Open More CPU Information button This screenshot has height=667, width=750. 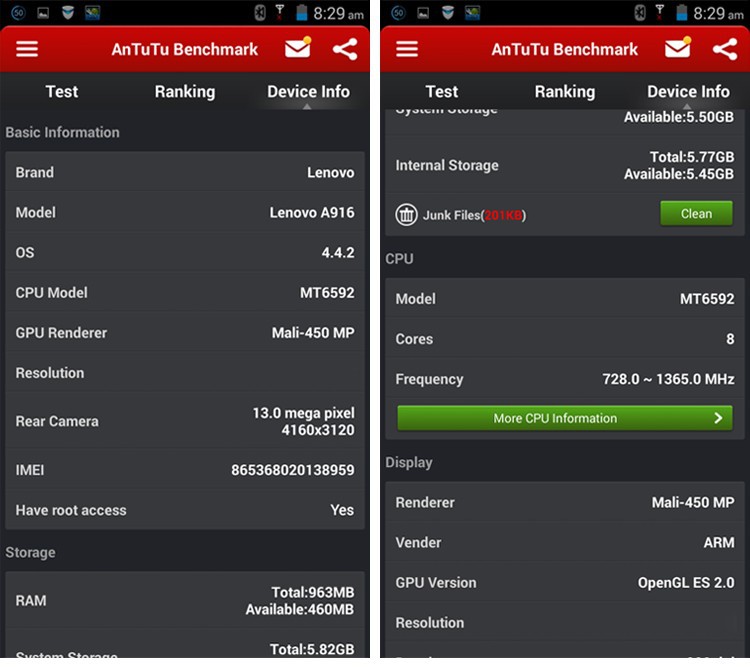point(565,418)
